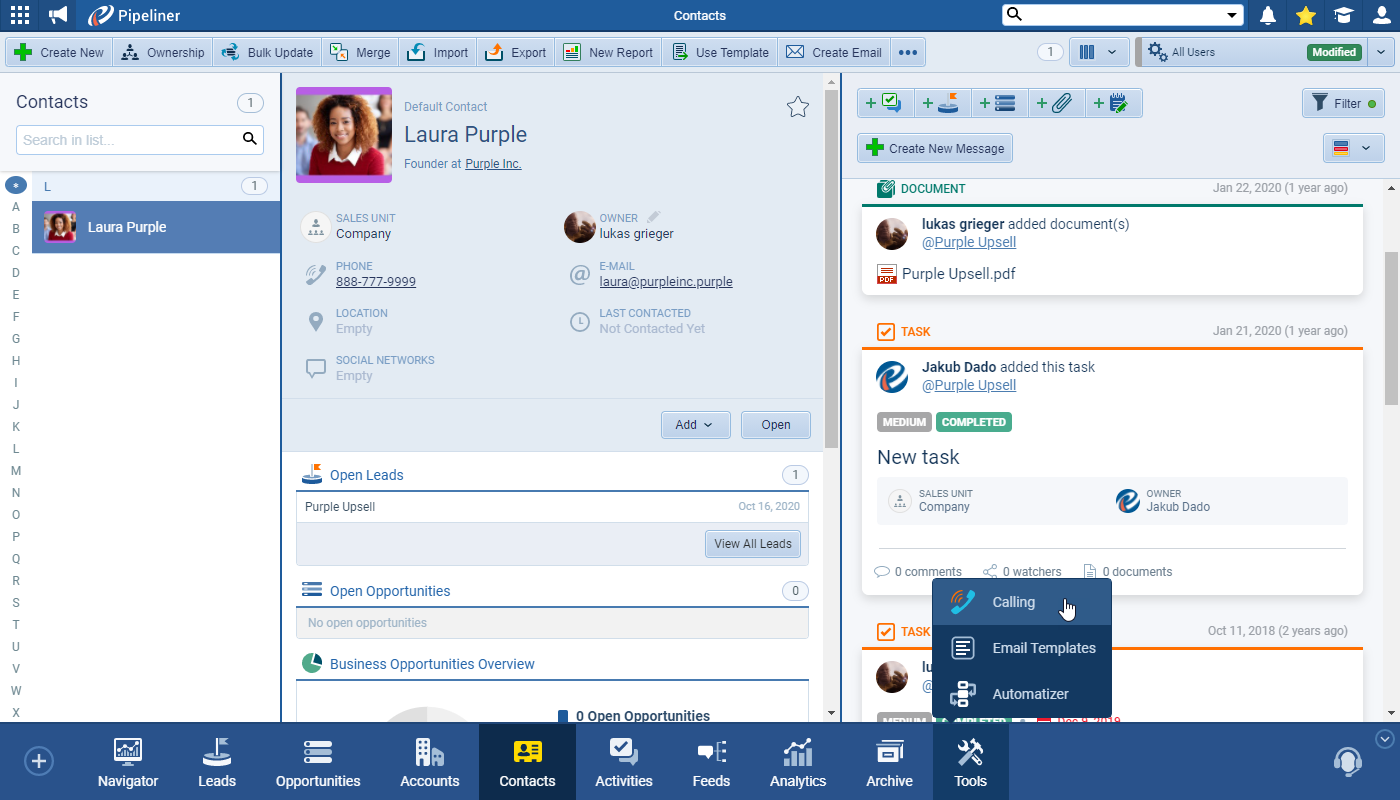Click the View All Leads button
This screenshot has height=800, width=1400.
pyautogui.click(x=752, y=544)
